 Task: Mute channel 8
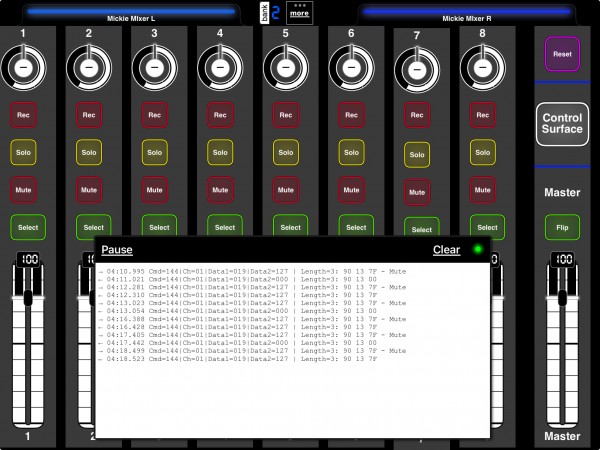point(483,190)
